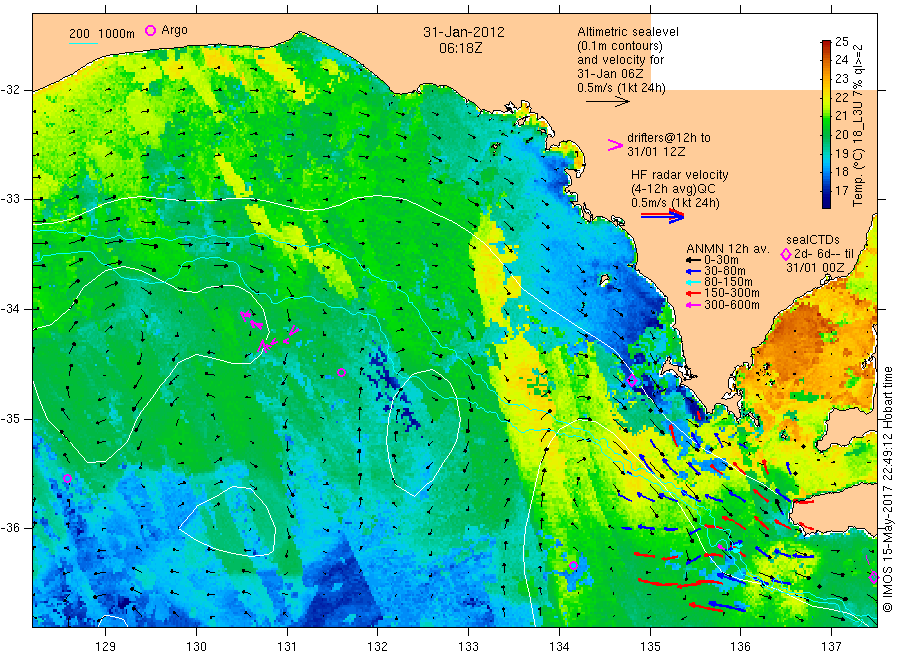Click the -36 latitude axis label
Viewport: 900px width, 660px height.
pos(10,527)
